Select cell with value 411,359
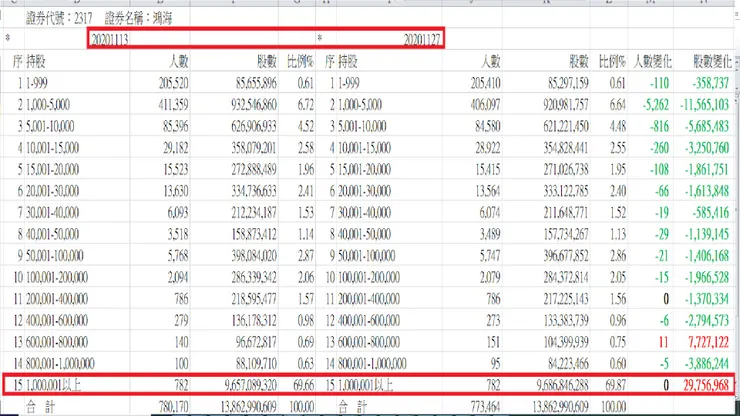 coord(173,105)
